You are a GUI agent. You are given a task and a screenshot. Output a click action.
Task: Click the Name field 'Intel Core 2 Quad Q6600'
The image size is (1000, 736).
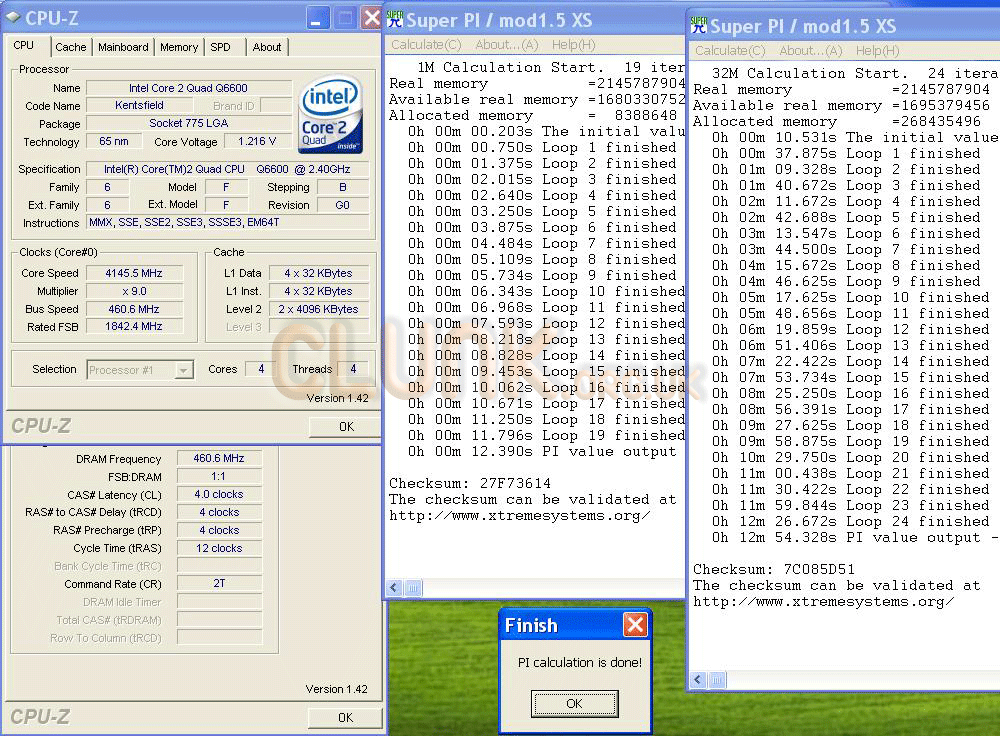(189, 88)
